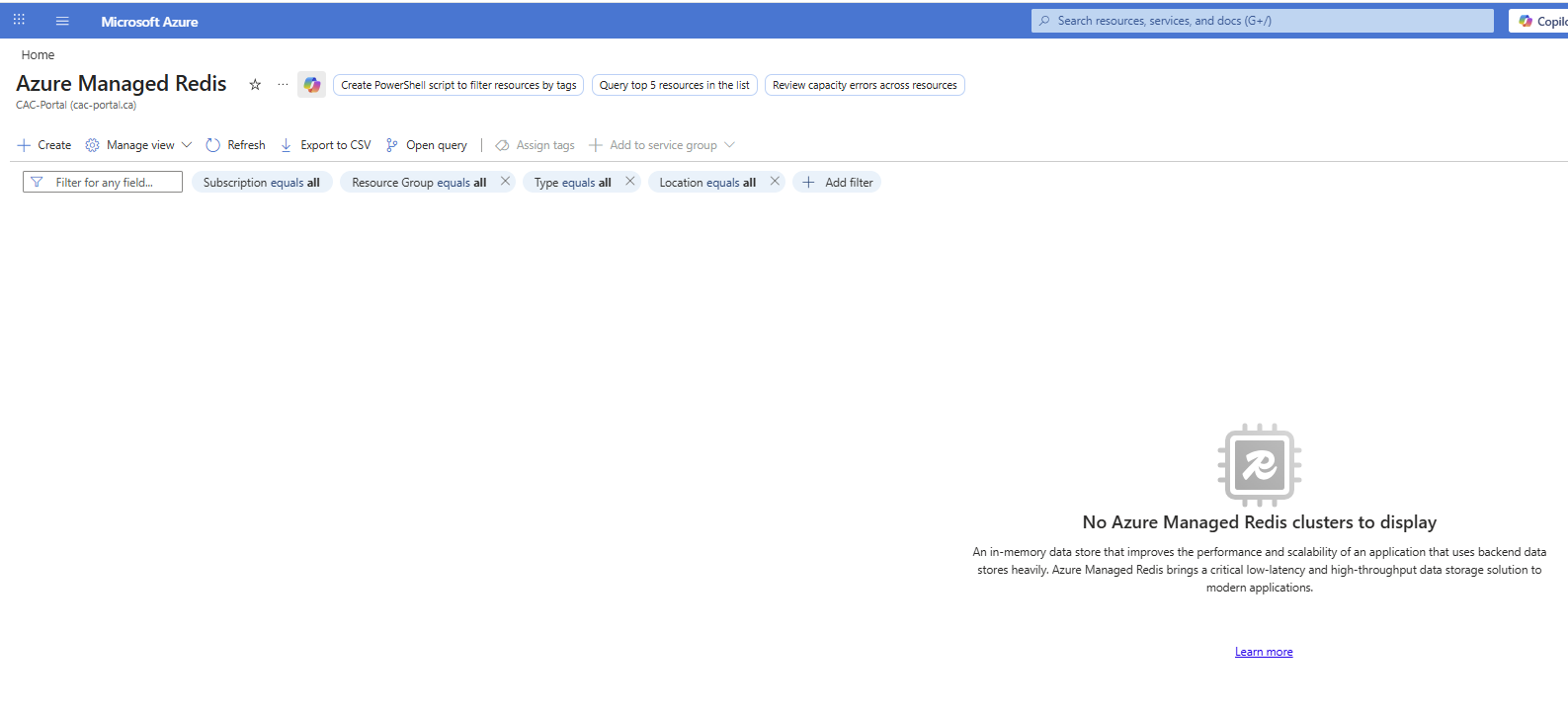Click the 'No Azure Managed Redis clusters to display' heading
Image resolution: width=1568 pixels, height=711 pixels.
1260,522
